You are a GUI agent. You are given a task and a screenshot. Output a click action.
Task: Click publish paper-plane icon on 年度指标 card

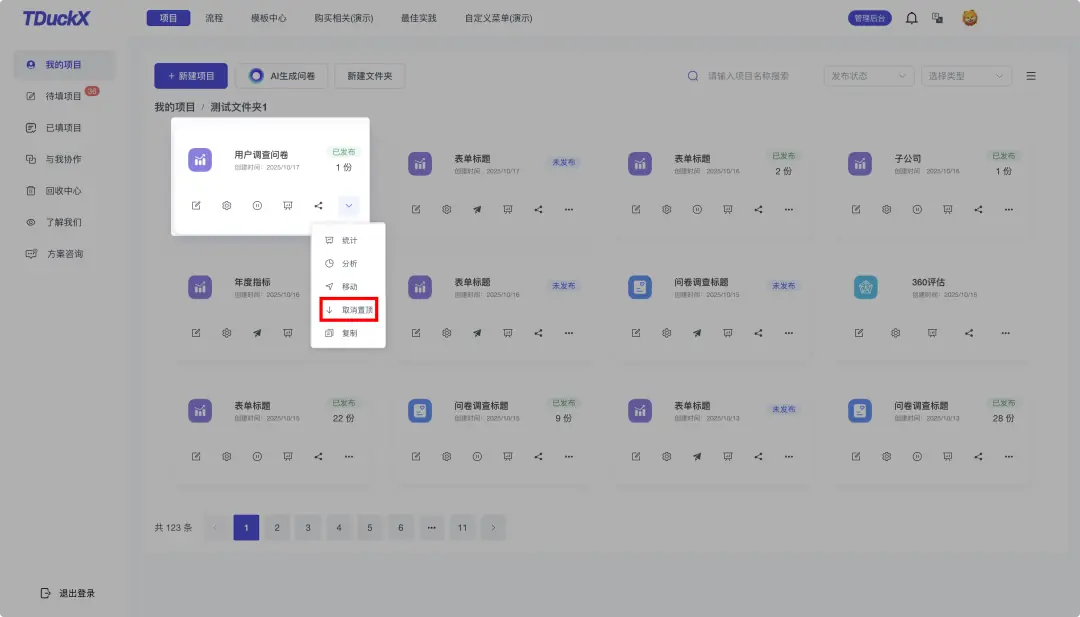pos(257,333)
